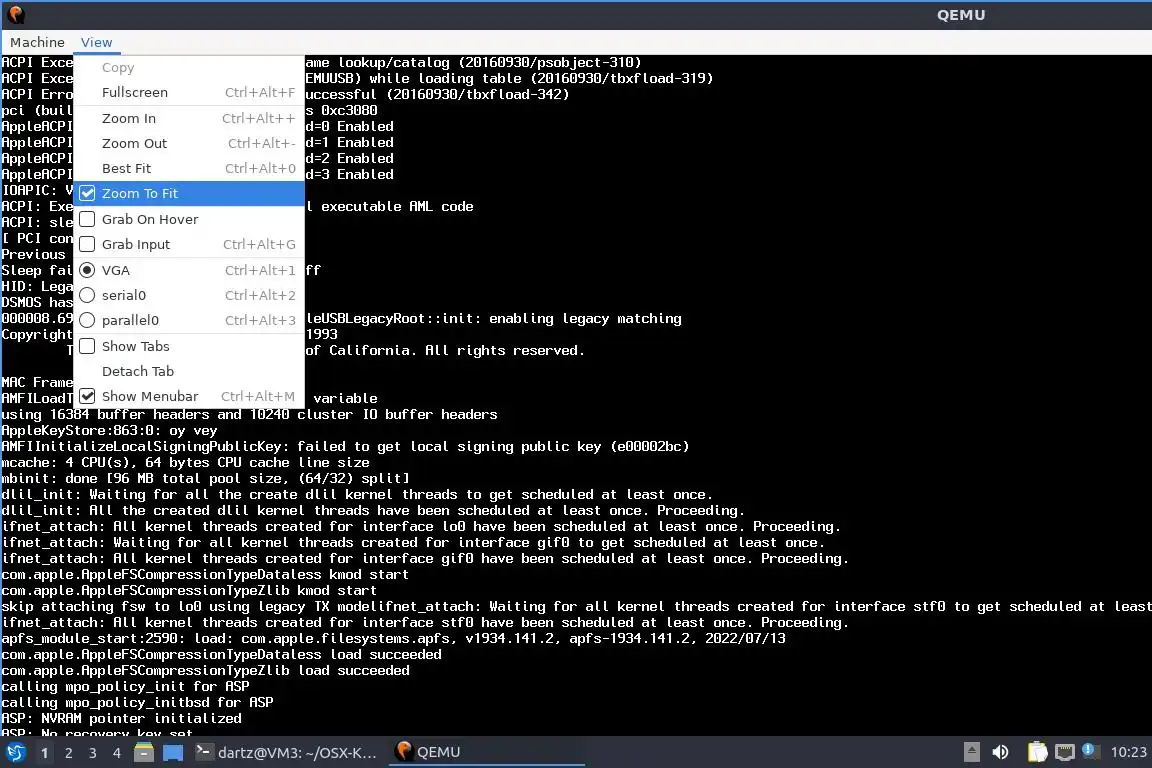This screenshot has width=1152, height=768.
Task: Choose Fullscreen from the View menu
Action: (x=189, y=93)
